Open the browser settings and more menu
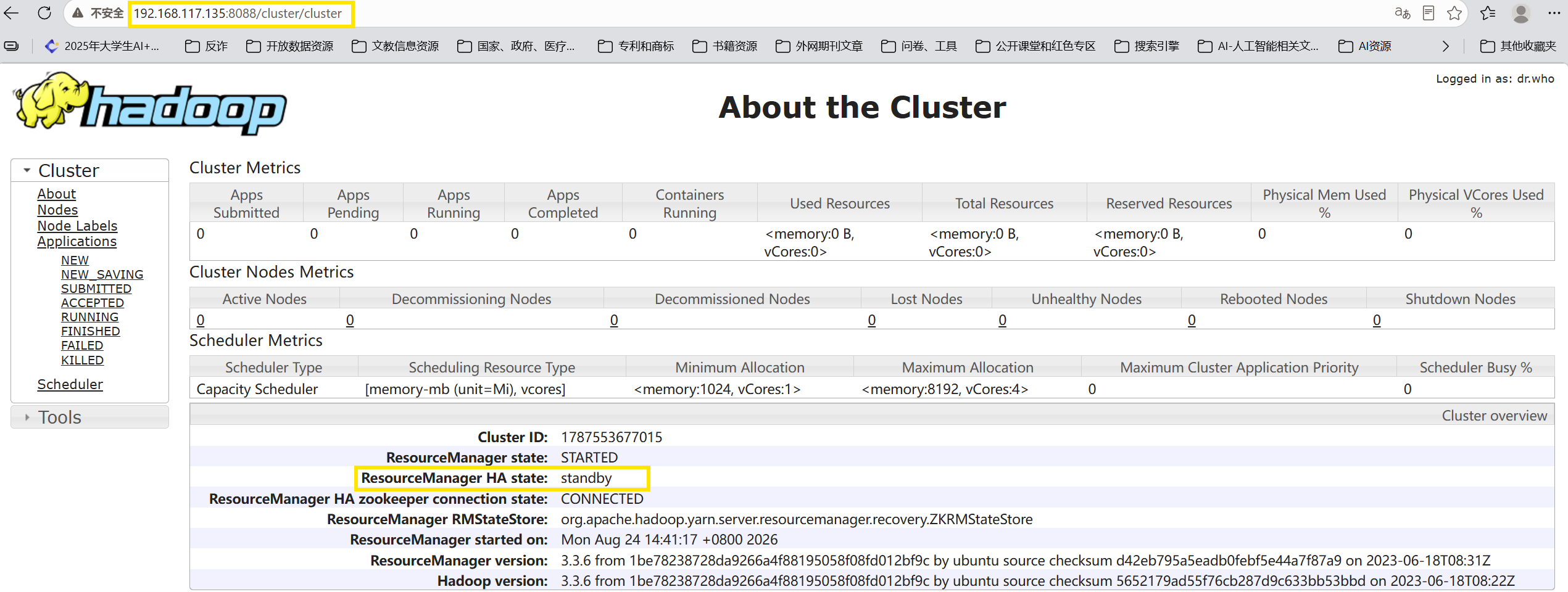The width and height of the screenshot is (1568, 592). [x=1554, y=13]
